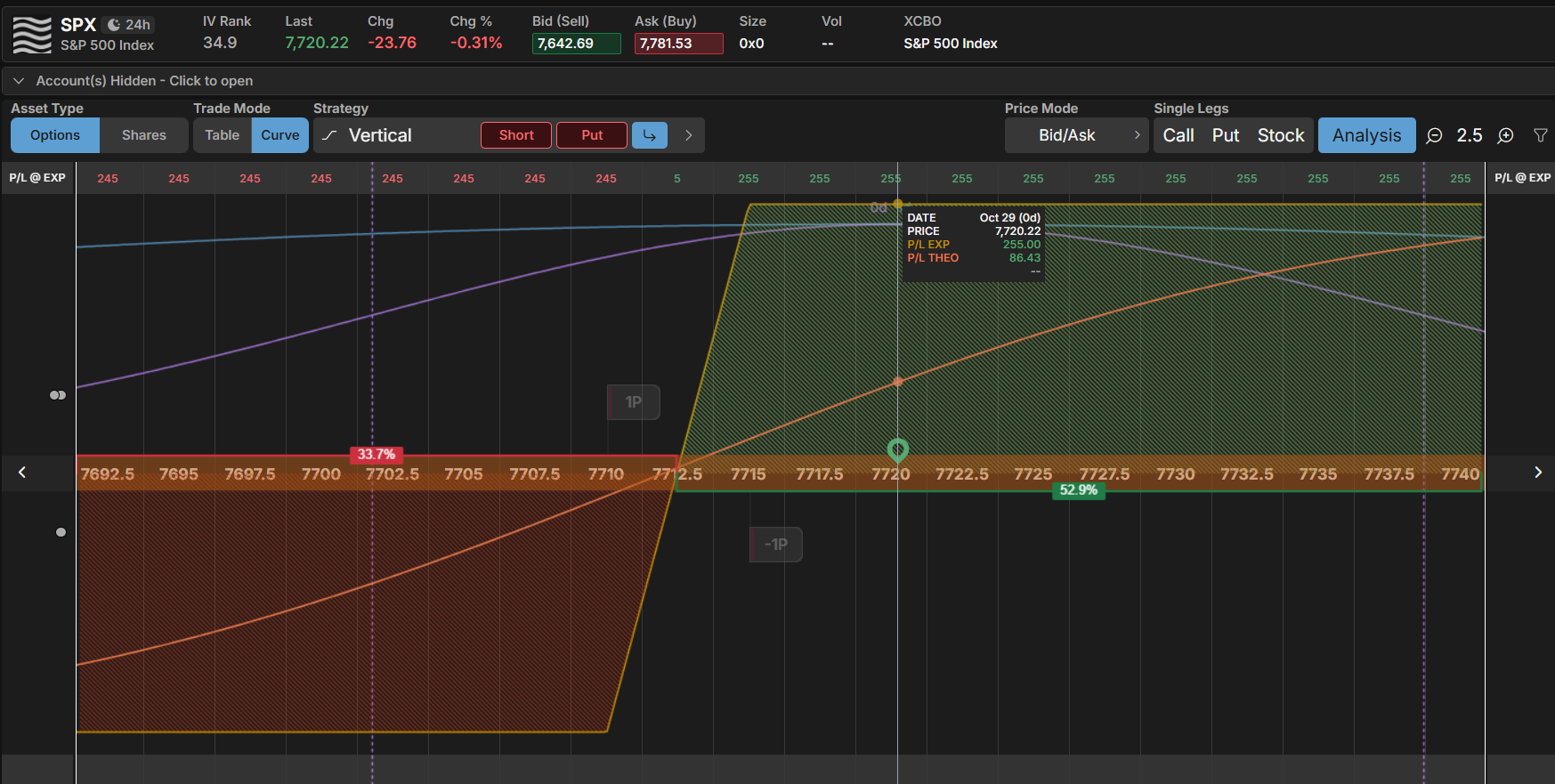Open the Analysis view
The height and width of the screenshot is (784, 1555).
click(1367, 135)
